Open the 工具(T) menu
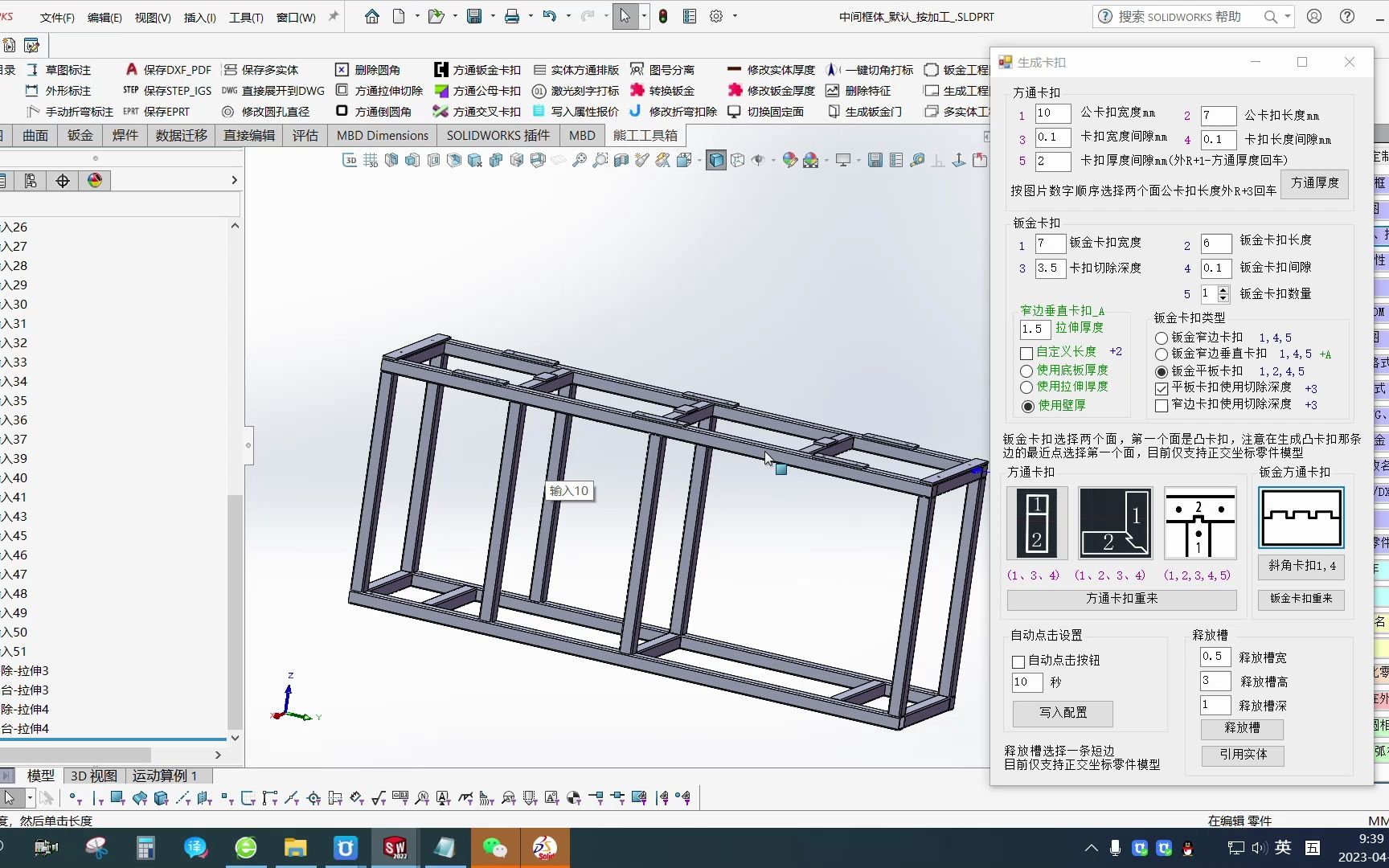This screenshot has width=1389, height=868. point(245,16)
